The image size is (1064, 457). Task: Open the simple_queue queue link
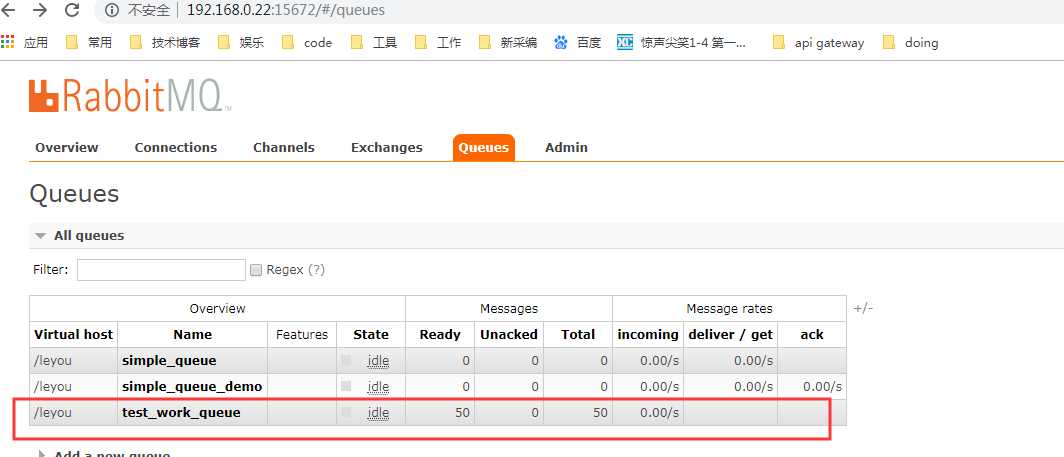coord(169,361)
